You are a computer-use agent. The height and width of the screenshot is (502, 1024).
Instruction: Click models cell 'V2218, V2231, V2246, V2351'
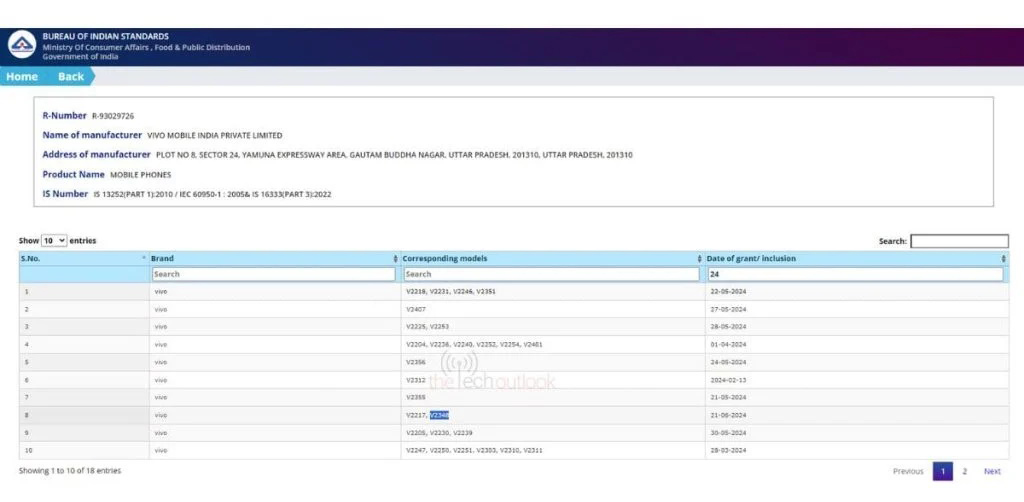[x=552, y=292]
